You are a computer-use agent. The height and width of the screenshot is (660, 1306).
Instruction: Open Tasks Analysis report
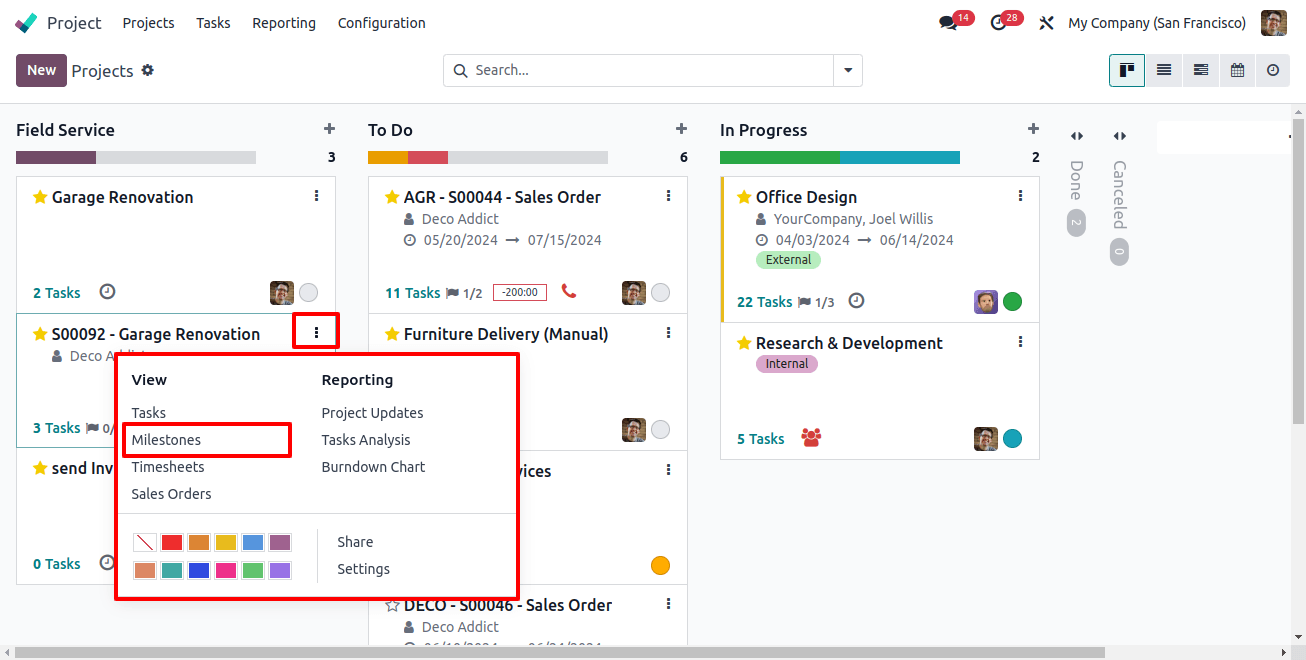pos(366,440)
